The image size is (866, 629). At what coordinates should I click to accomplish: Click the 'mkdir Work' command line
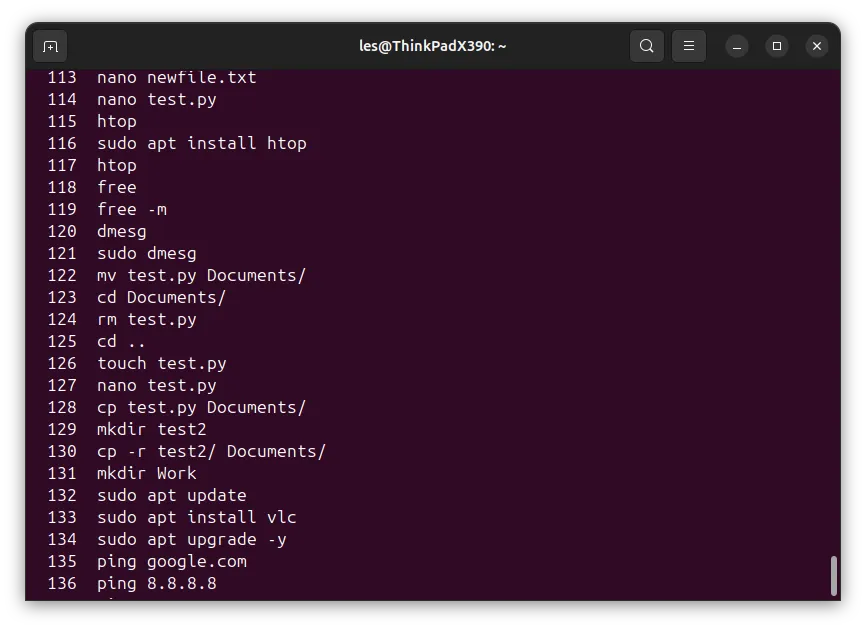pyautogui.click(x=122, y=473)
